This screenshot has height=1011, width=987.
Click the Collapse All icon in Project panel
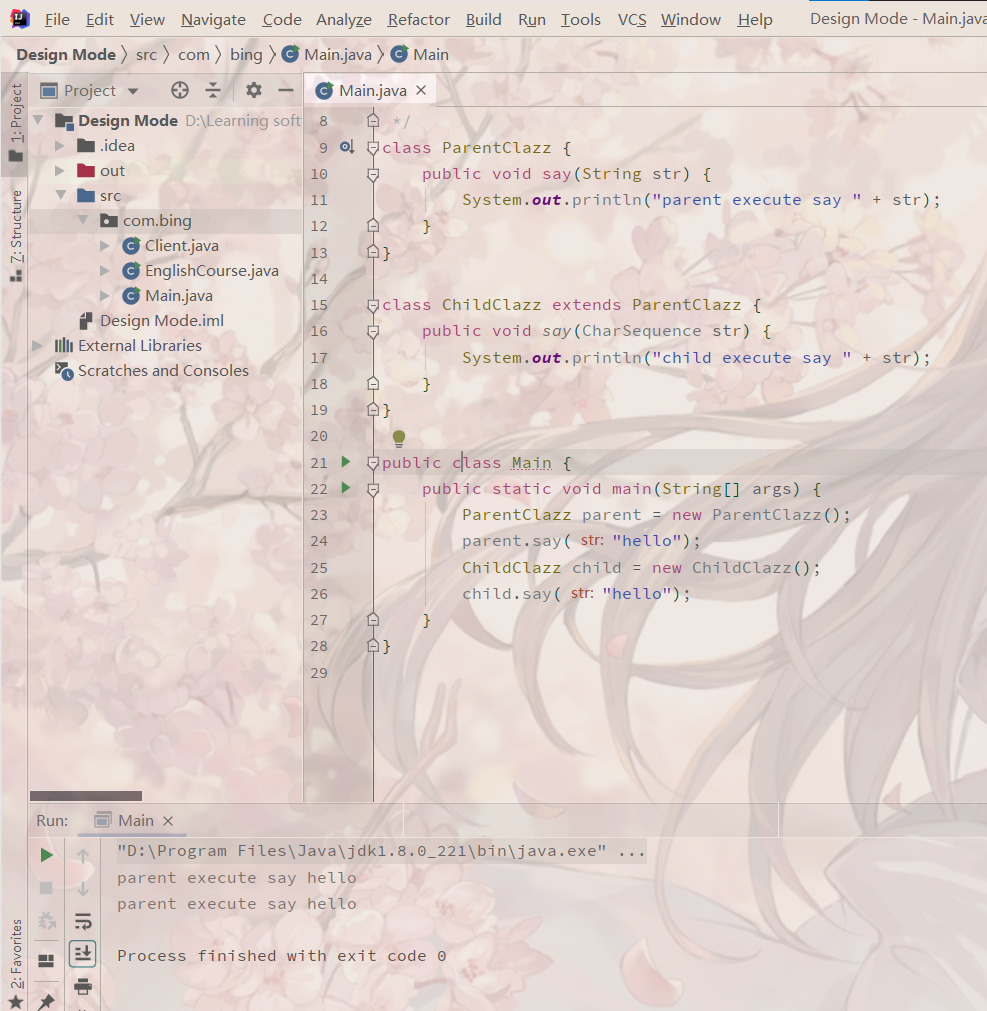pyautogui.click(x=213, y=90)
